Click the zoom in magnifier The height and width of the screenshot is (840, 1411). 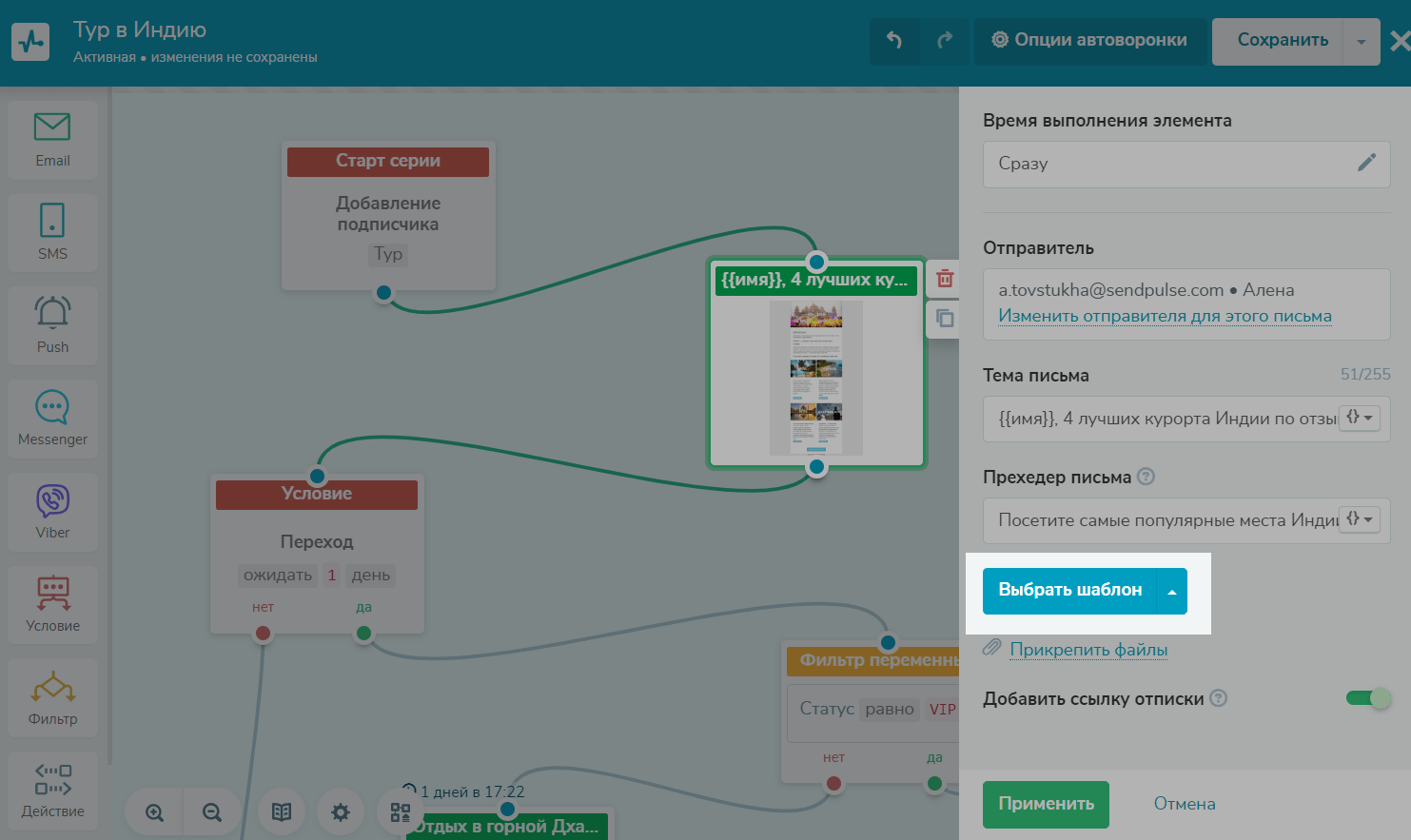tap(154, 812)
